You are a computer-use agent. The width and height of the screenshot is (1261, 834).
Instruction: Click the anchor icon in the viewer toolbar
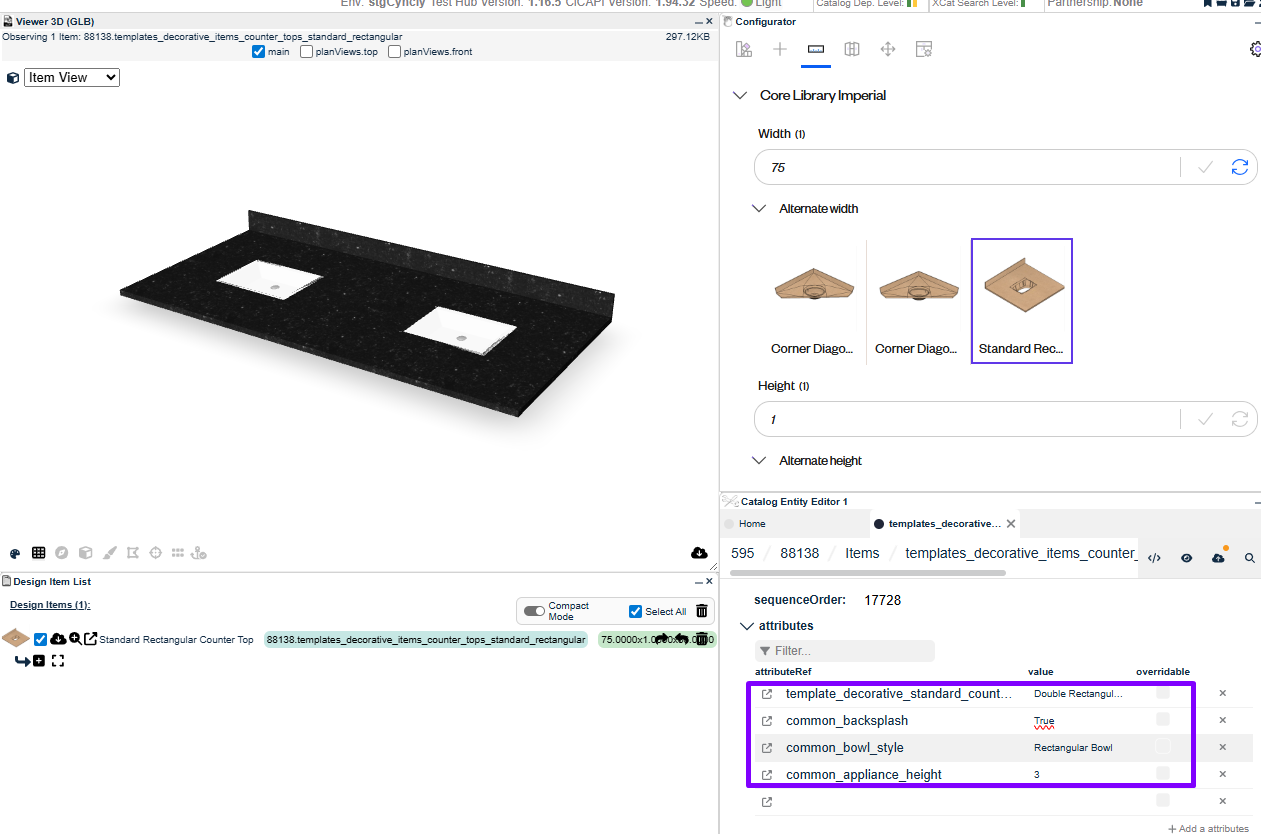(199, 553)
